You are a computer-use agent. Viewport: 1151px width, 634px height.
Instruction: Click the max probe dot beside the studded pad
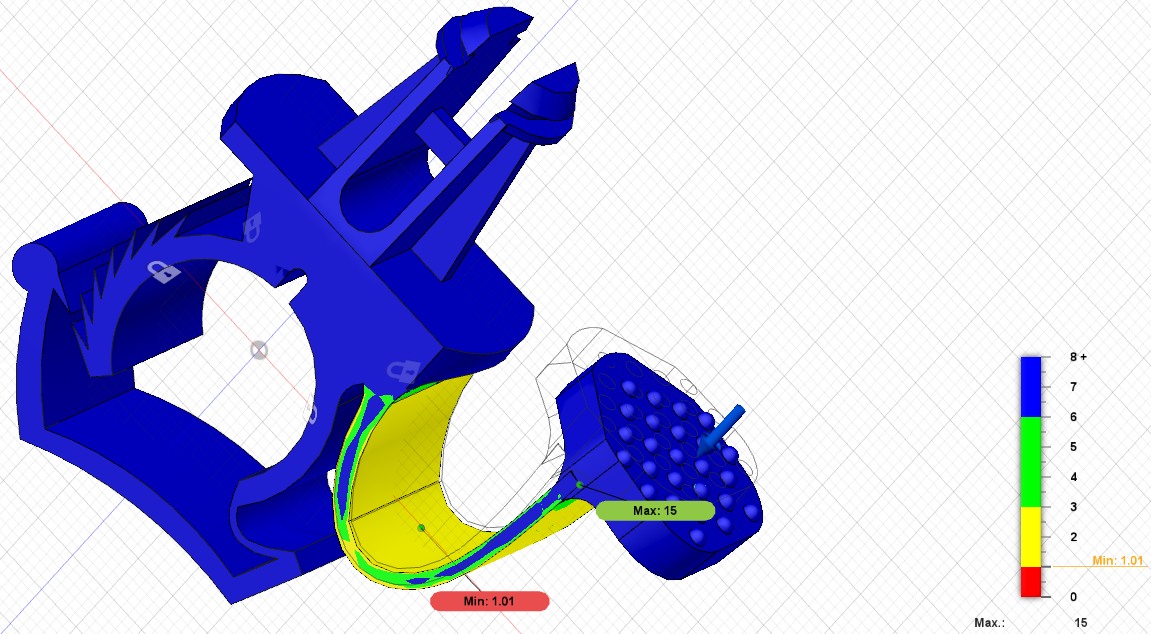pos(580,484)
